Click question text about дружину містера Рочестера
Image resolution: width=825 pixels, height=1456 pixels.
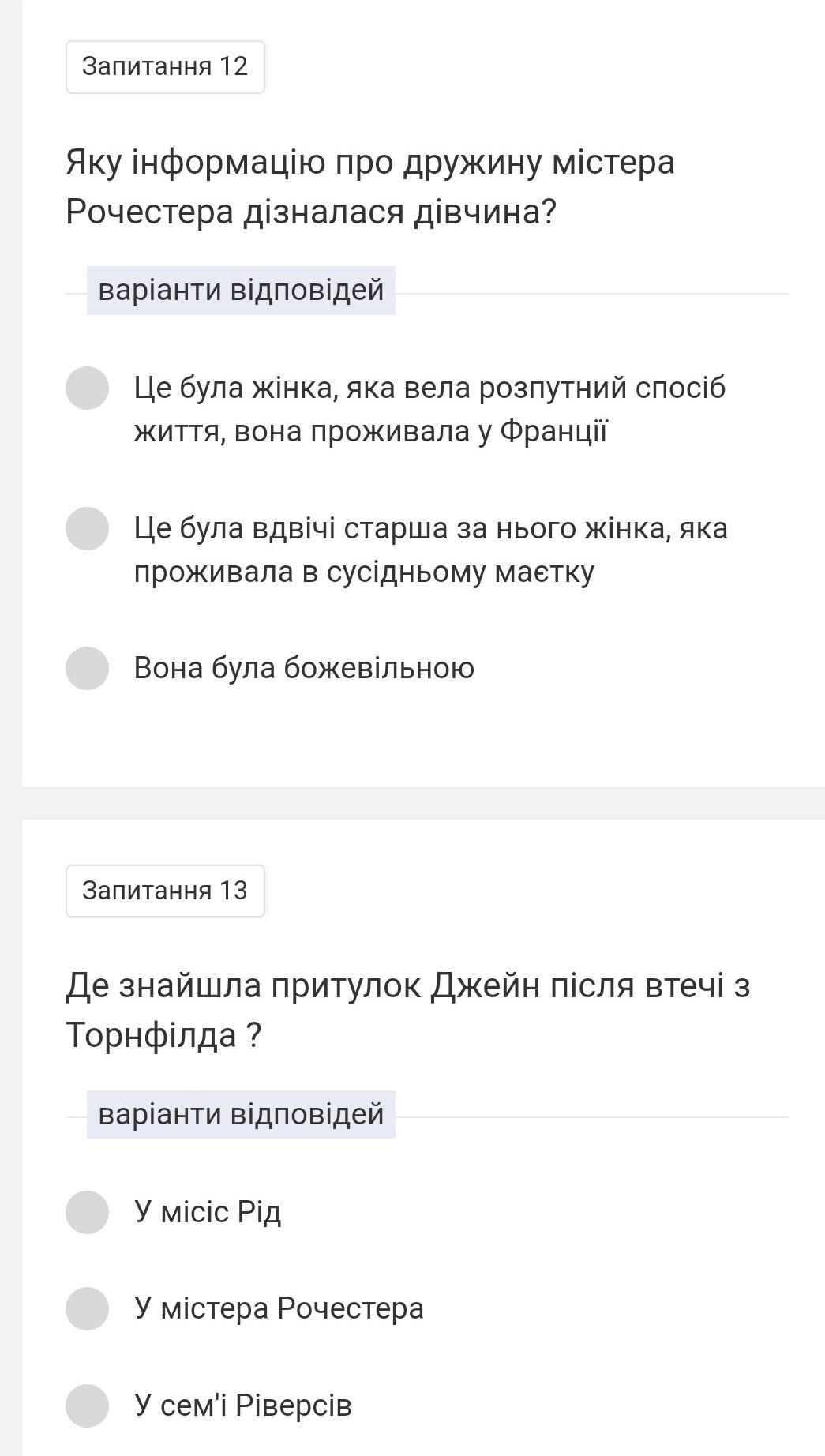[x=370, y=187]
